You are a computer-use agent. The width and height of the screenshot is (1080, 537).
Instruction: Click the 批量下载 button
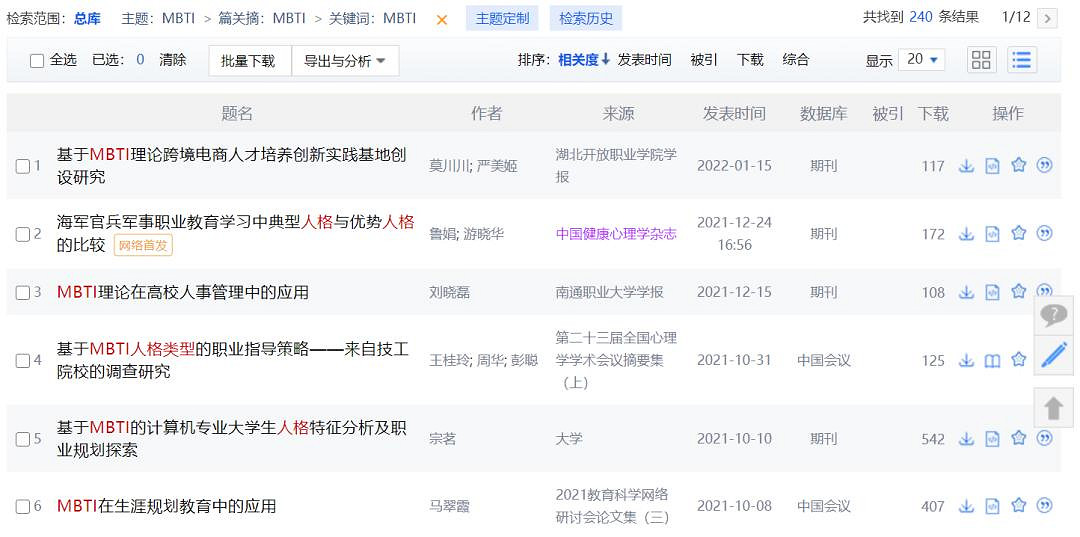coord(249,61)
